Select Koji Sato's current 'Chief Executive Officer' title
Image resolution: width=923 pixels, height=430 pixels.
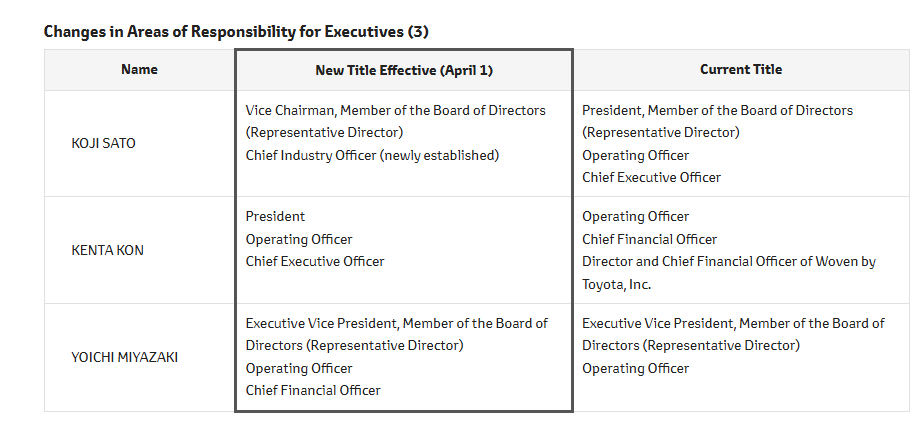pos(651,177)
